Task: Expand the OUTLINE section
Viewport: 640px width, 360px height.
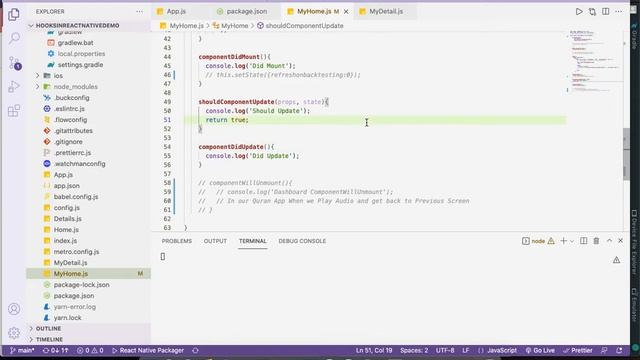Action: (x=48, y=329)
